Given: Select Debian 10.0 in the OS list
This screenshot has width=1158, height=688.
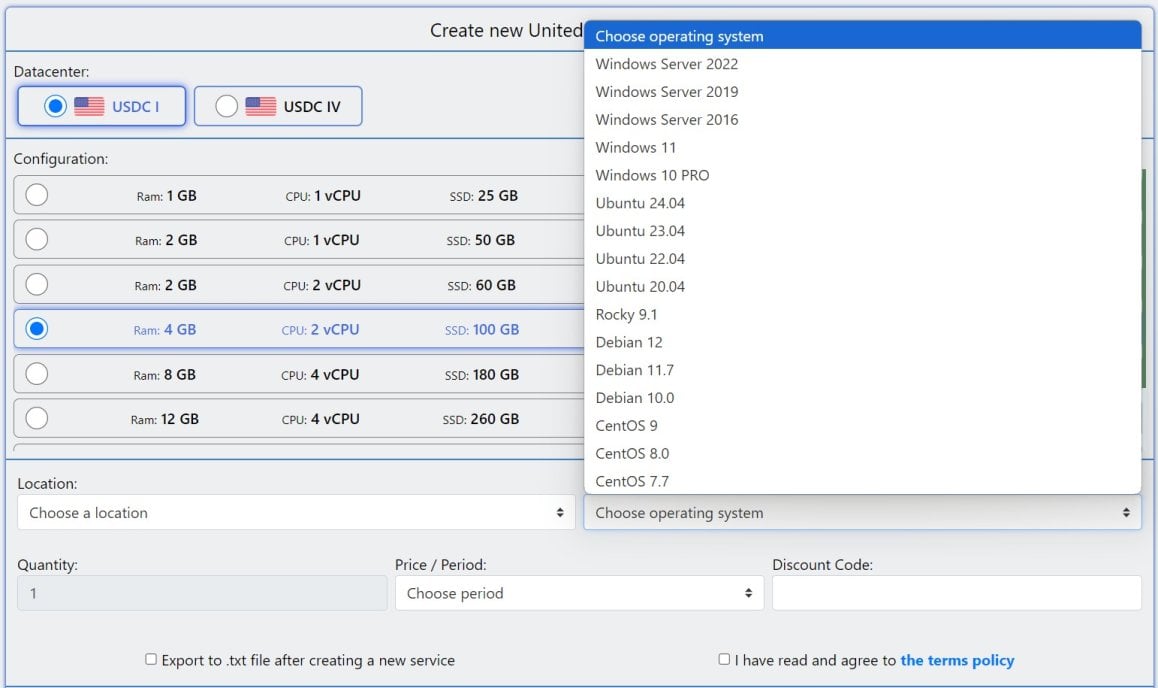Looking at the screenshot, I should pyautogui.click(x=863, y=398).
